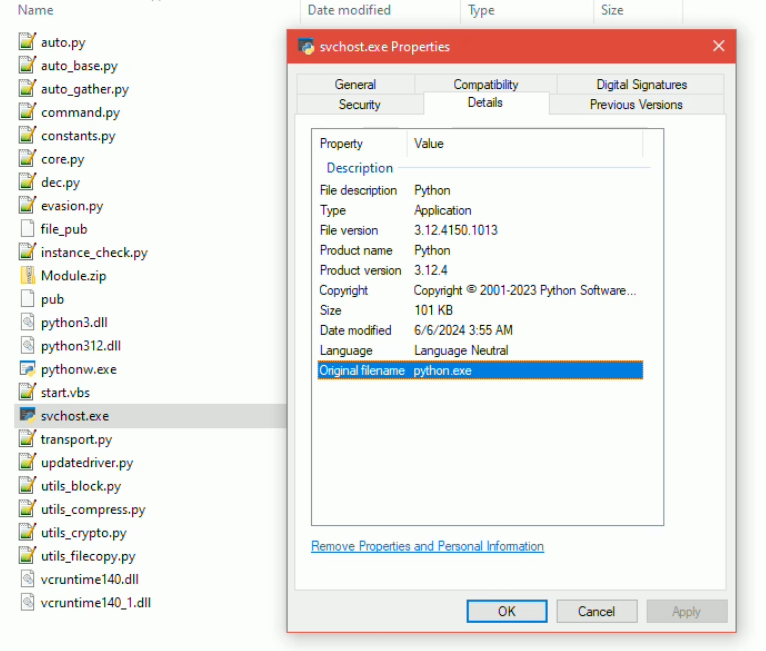The image size is (766, 651).
Task: Select the File description Python row
Action: click(480, 190)
